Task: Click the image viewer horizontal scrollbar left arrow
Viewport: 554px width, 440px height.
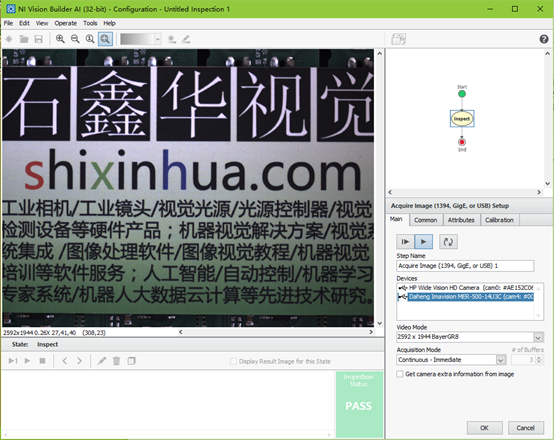Action: pos(181,332)
